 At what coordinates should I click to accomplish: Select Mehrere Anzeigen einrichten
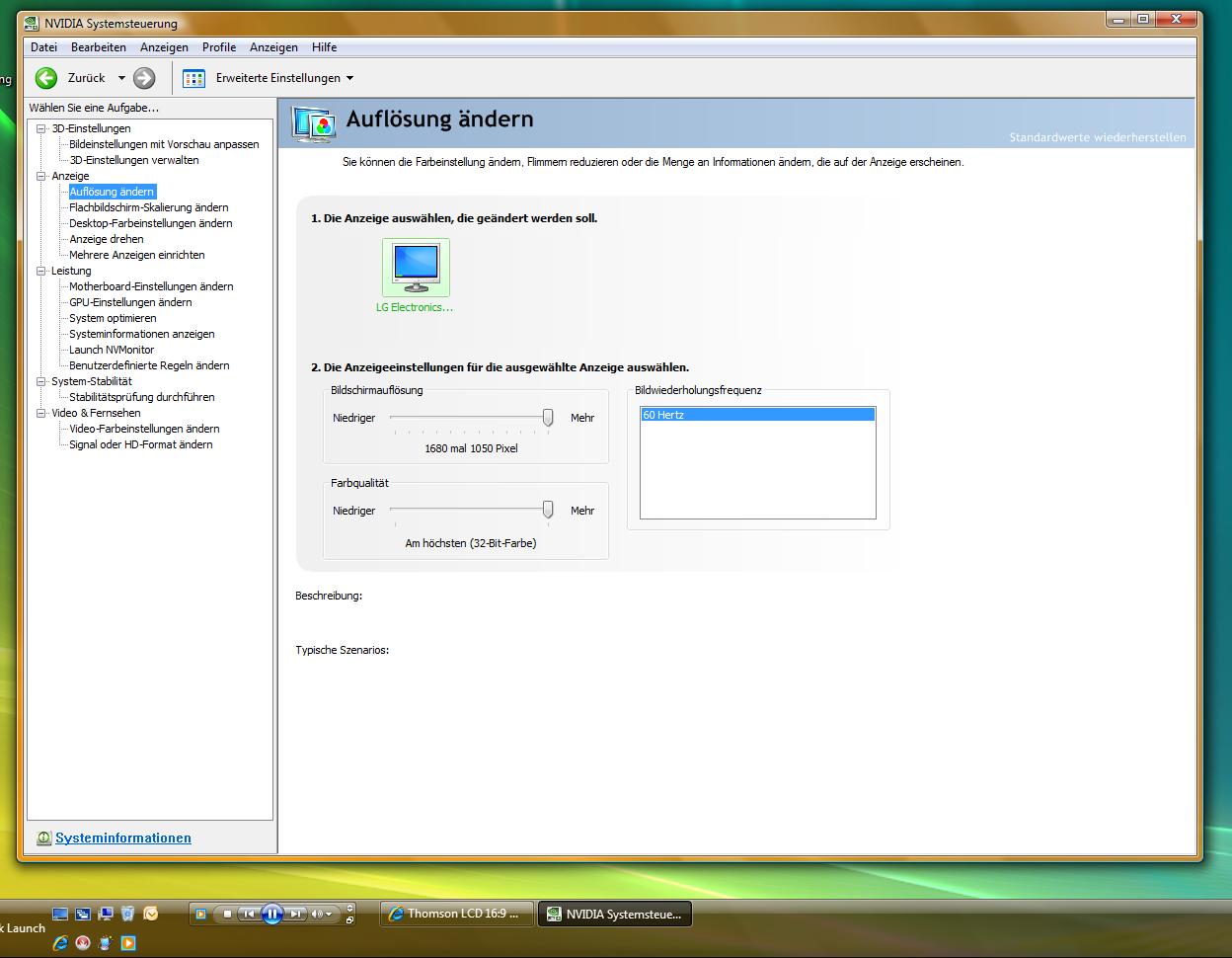pos(137,255)
